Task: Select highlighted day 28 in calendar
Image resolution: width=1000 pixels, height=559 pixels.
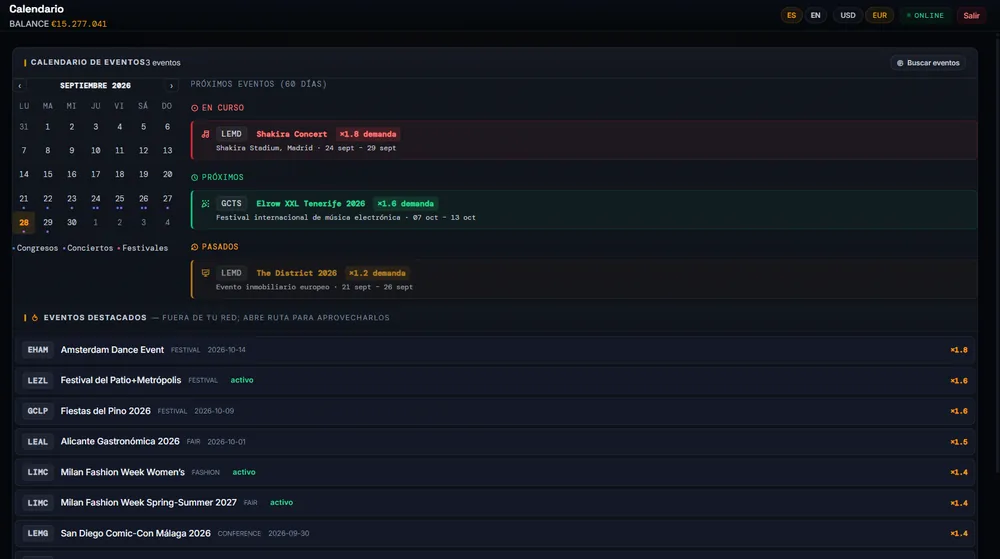Action: click(x=24, y=222)
